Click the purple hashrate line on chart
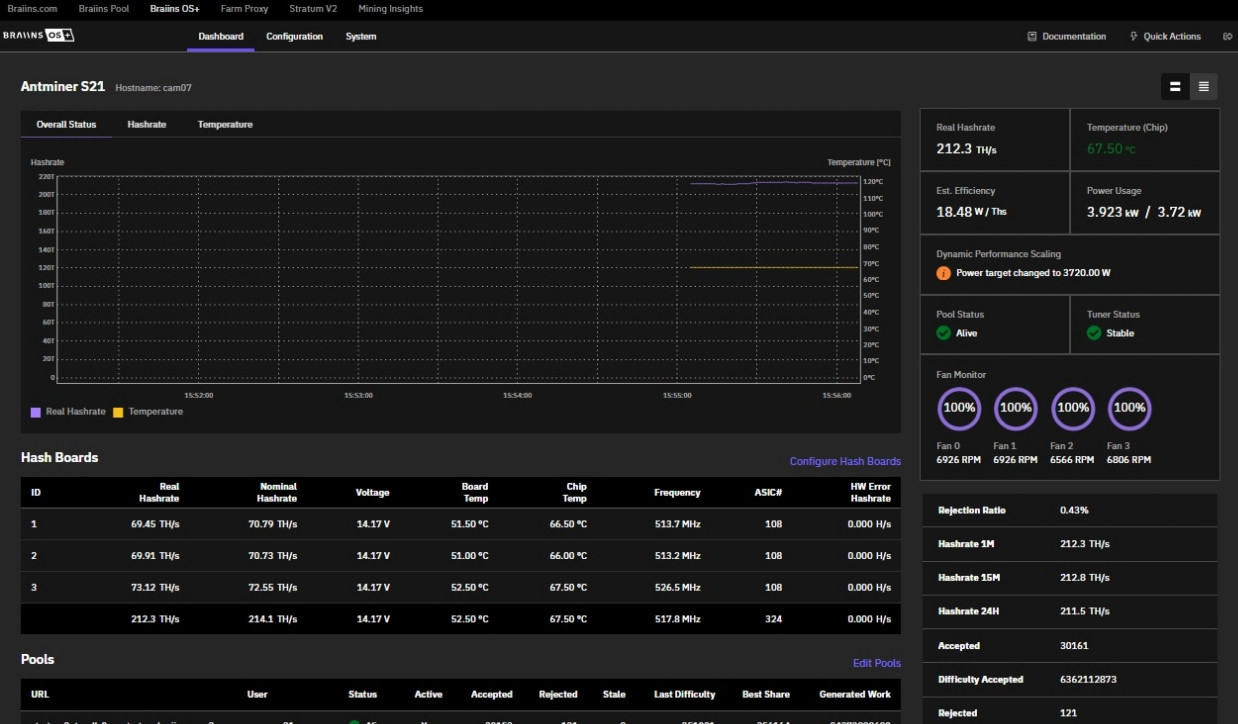 point(773,183)
